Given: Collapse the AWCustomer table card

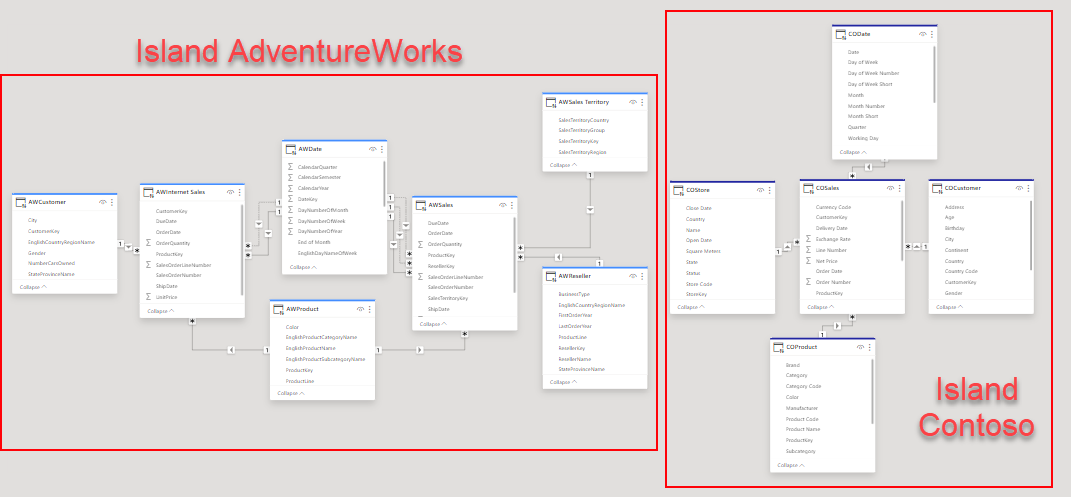Looking at the screenshot, I should [x=32, y=287].
